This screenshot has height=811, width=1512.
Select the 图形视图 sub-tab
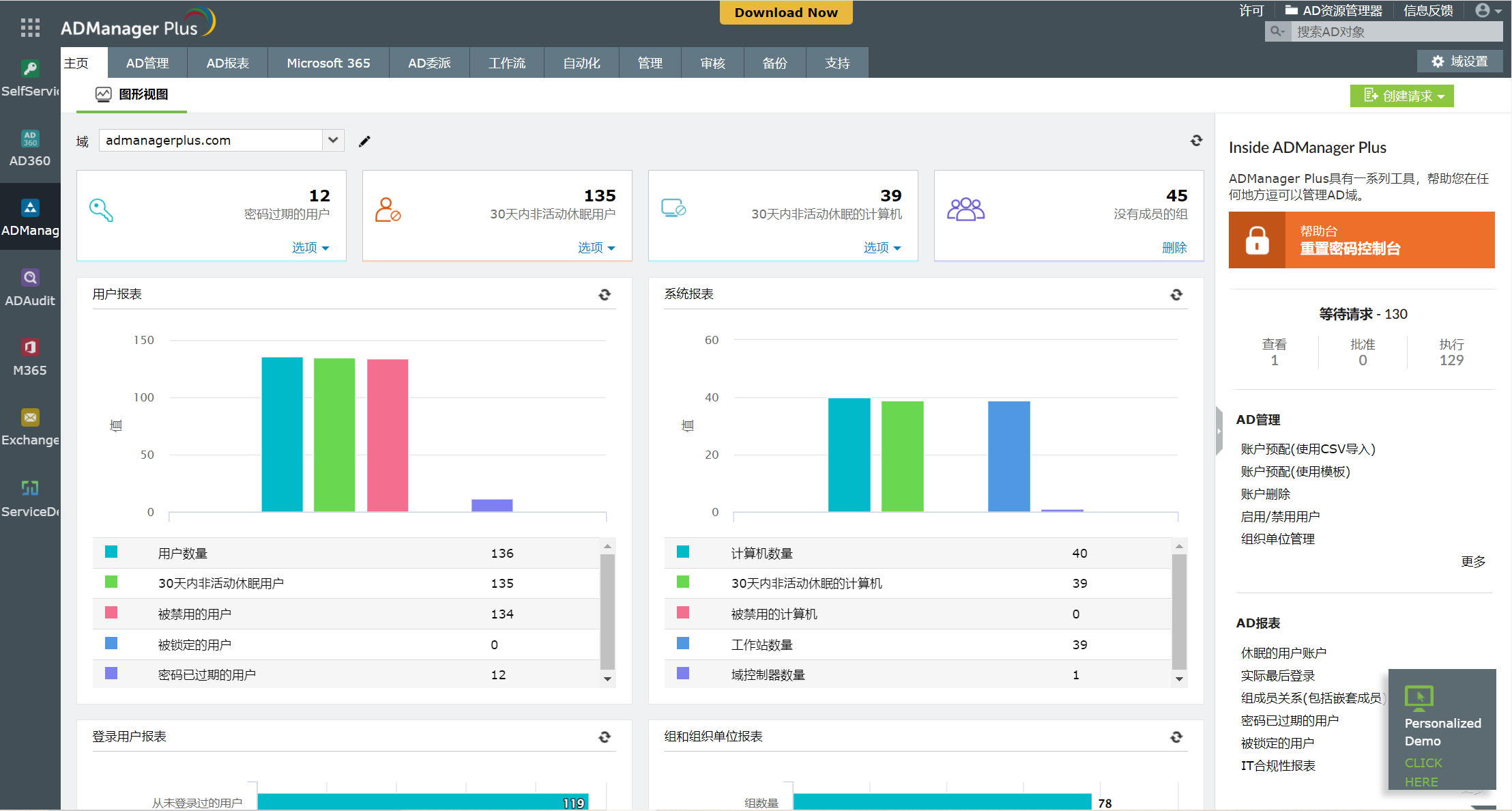point(132,94)
